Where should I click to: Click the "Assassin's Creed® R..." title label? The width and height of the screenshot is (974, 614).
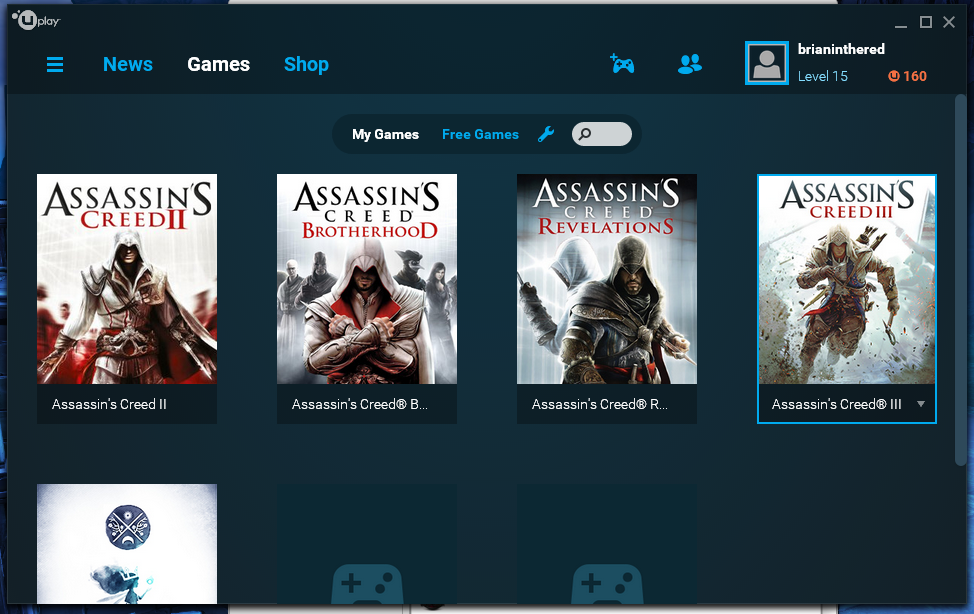coord(599,404)
